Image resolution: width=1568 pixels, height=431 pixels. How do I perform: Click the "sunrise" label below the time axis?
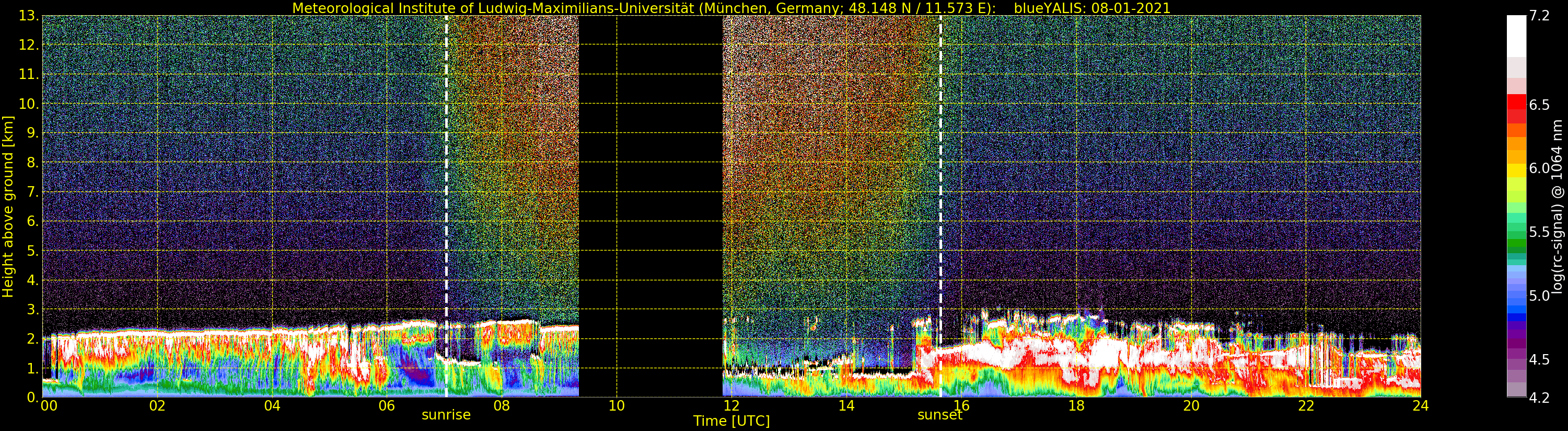446,415
